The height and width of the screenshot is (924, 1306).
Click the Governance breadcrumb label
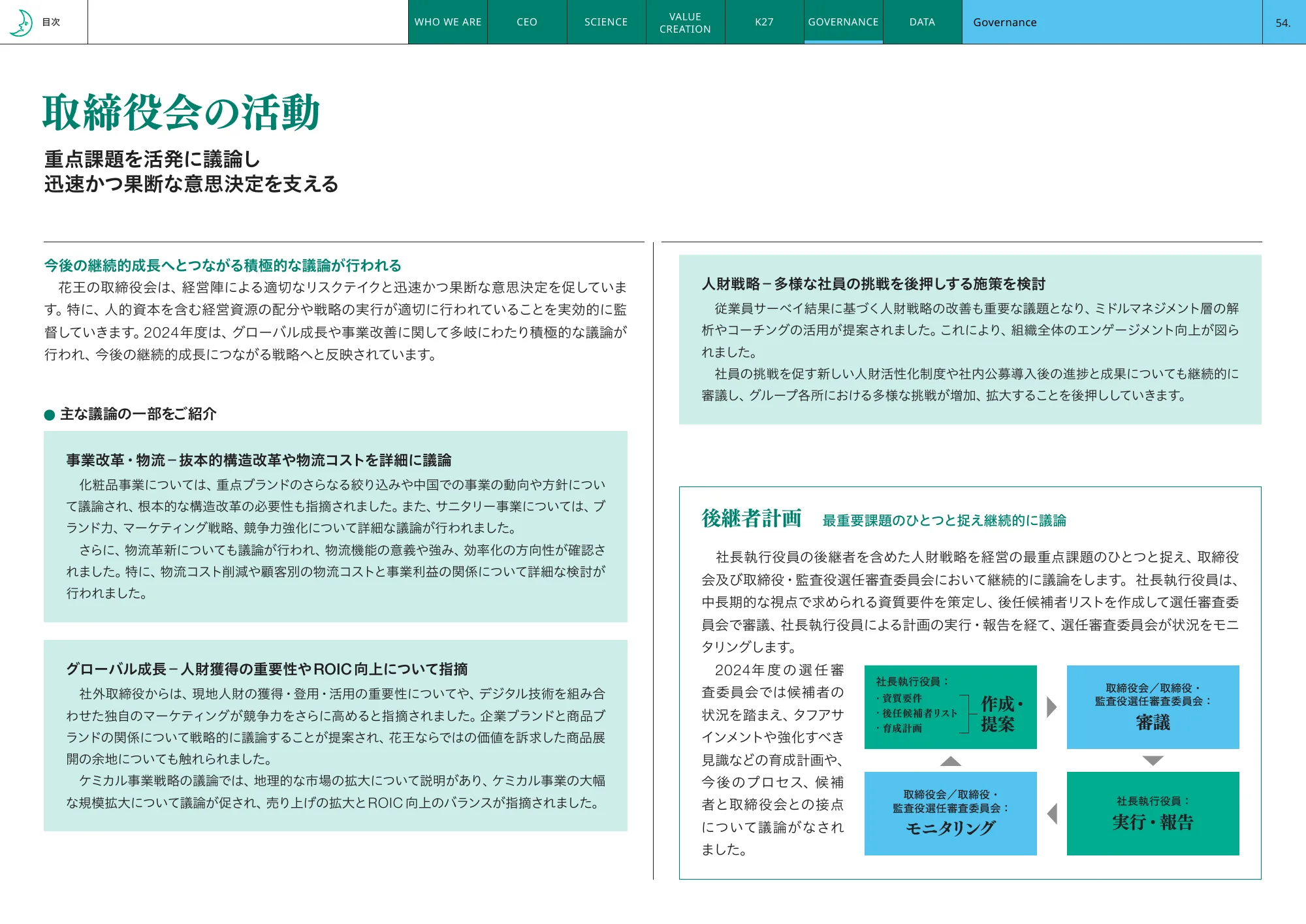[x=1004, y=22]
